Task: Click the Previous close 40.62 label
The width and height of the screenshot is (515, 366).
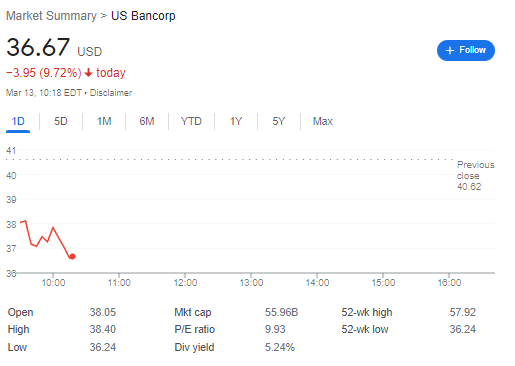Action: click(475, 175)
